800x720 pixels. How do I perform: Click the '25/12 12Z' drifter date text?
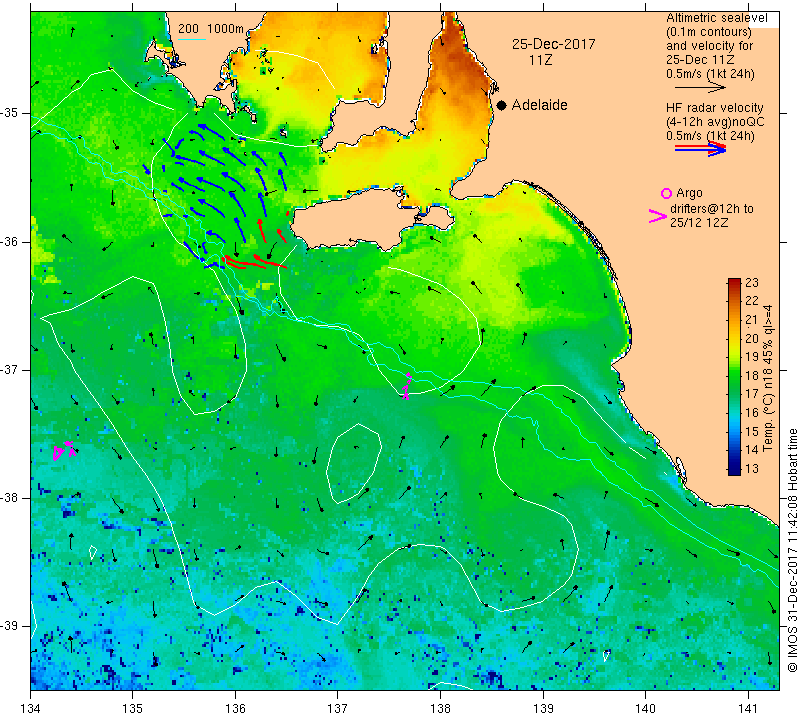(x=698, y=222)
